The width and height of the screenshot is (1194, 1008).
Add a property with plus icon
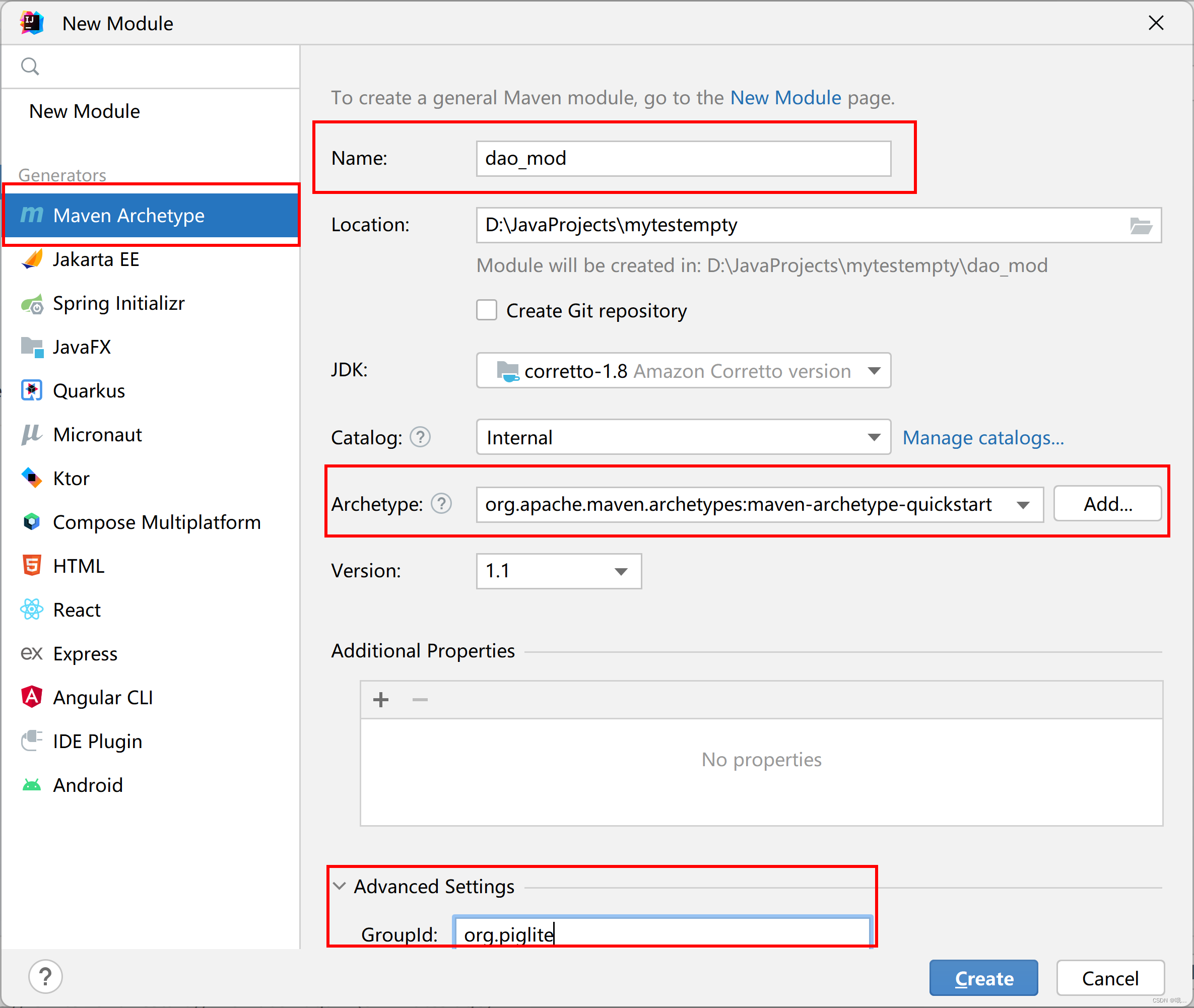tap(381, 699)
